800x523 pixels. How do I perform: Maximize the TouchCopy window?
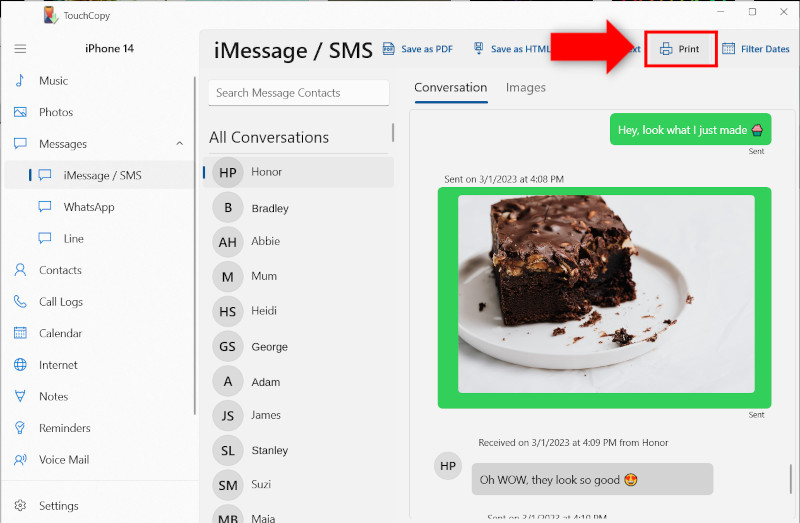(x=753, y=12)
